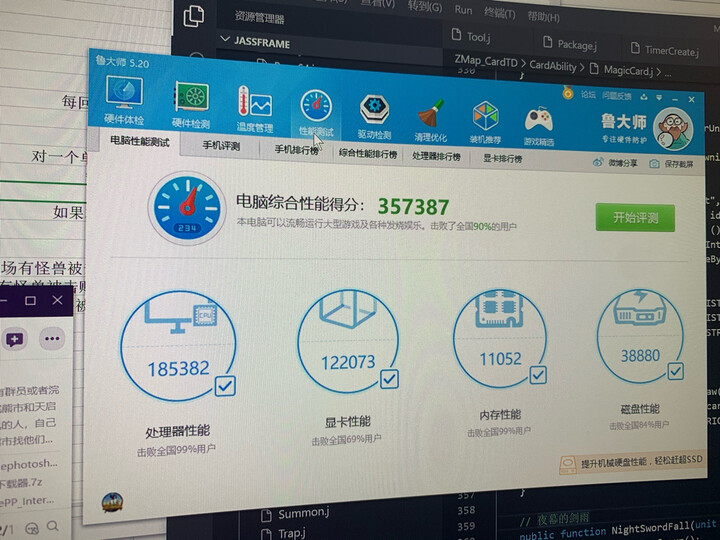Click CardAbility in VS Code breadcrumb
Image resolution: width=720 pixels, height=540 pixels.
tap(553, 66)
